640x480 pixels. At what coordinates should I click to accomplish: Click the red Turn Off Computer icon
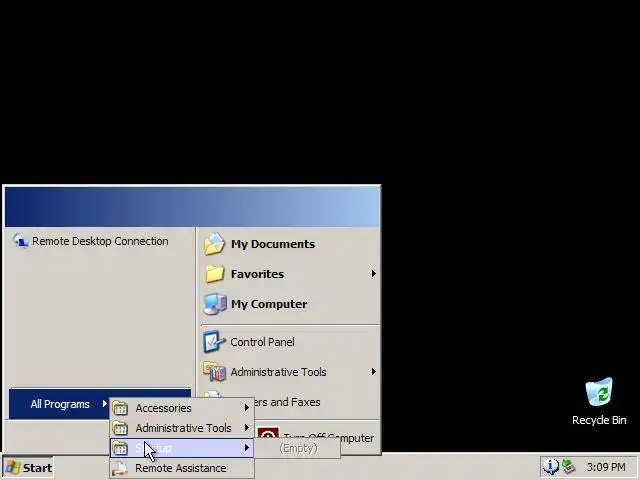point(268,433)
